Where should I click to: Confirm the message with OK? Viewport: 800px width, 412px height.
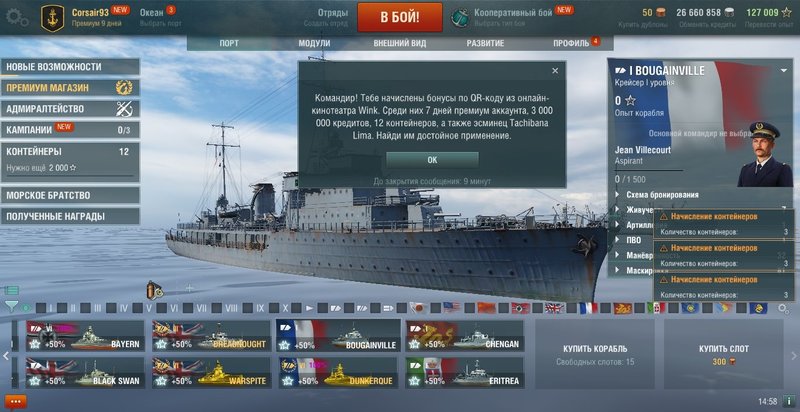[x=432, y=160]
